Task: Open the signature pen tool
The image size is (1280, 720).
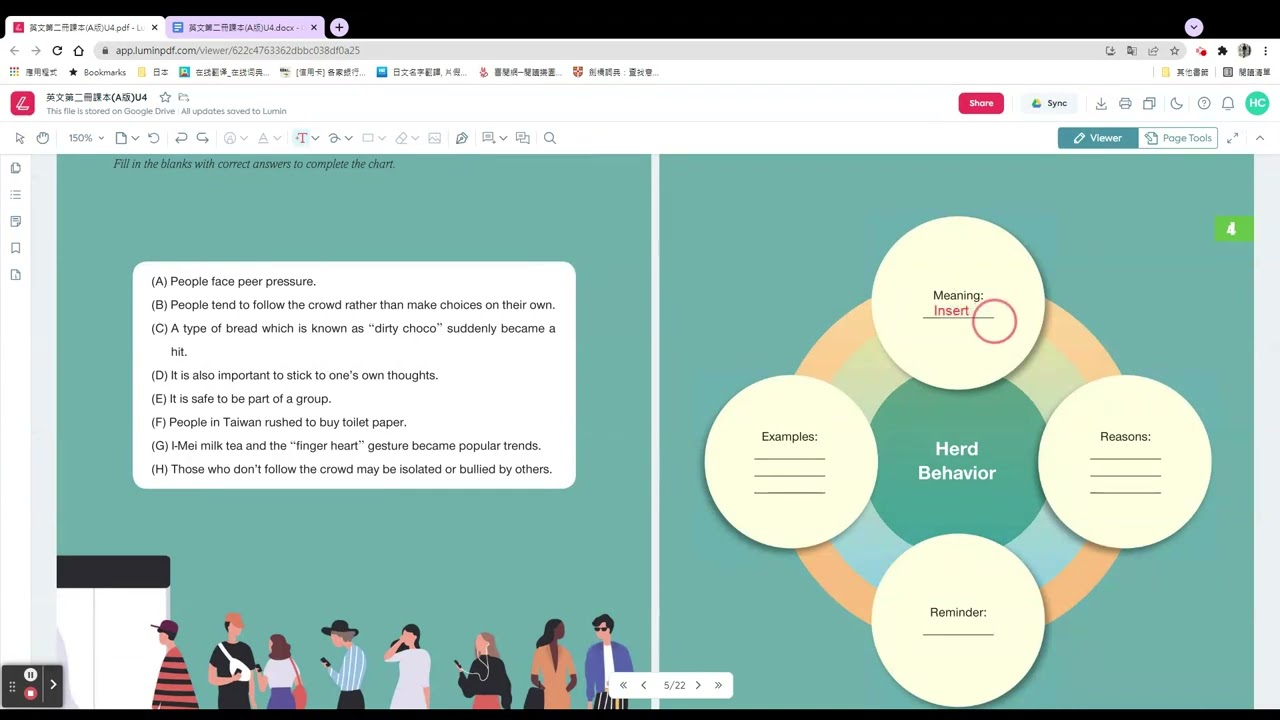Action: [462, 138]
